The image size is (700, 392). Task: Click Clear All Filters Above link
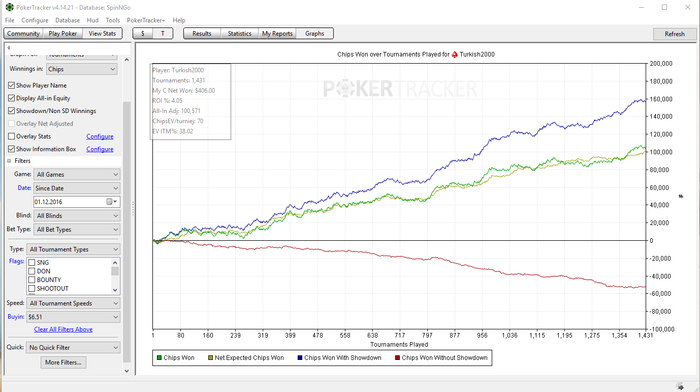click(63, 329)
